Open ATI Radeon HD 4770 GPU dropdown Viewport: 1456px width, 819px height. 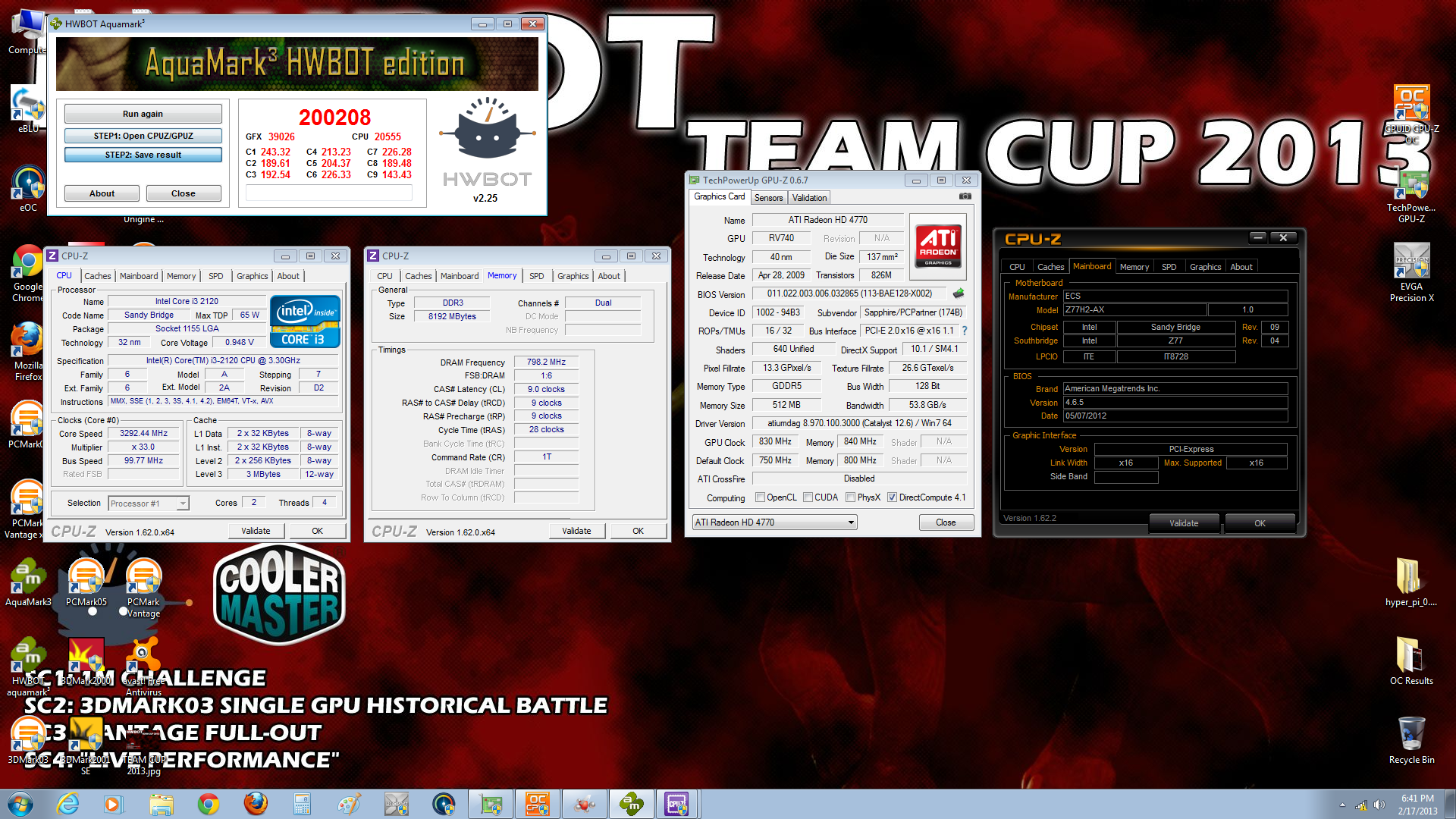(774, 522)
